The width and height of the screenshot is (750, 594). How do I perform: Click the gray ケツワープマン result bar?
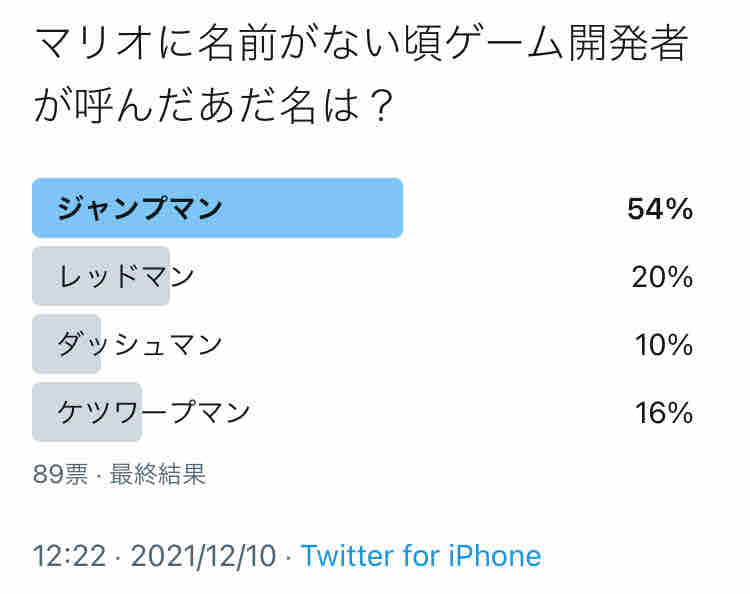[x=87, y=412]
